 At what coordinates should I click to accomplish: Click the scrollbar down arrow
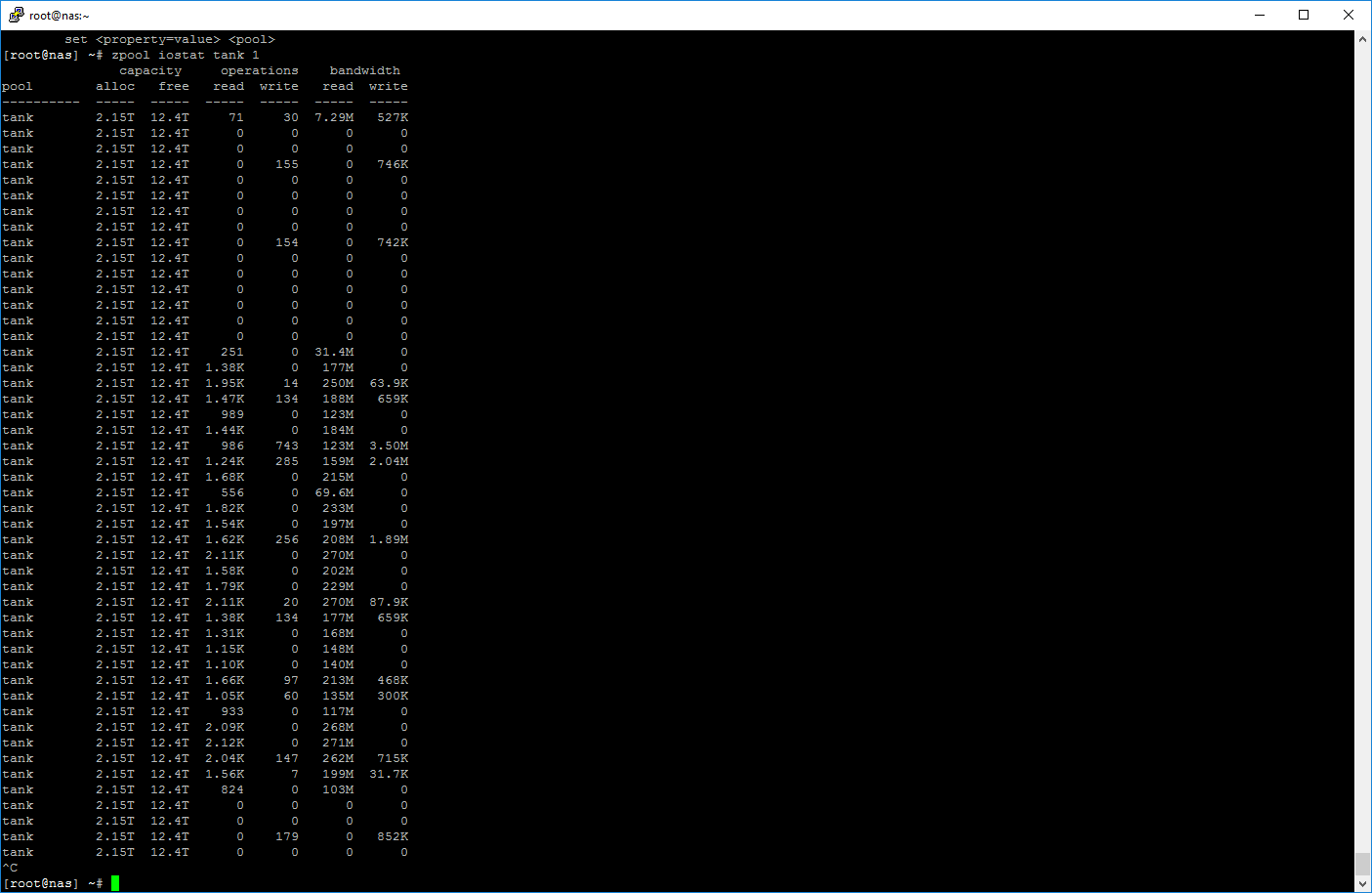click(1362, 884)
